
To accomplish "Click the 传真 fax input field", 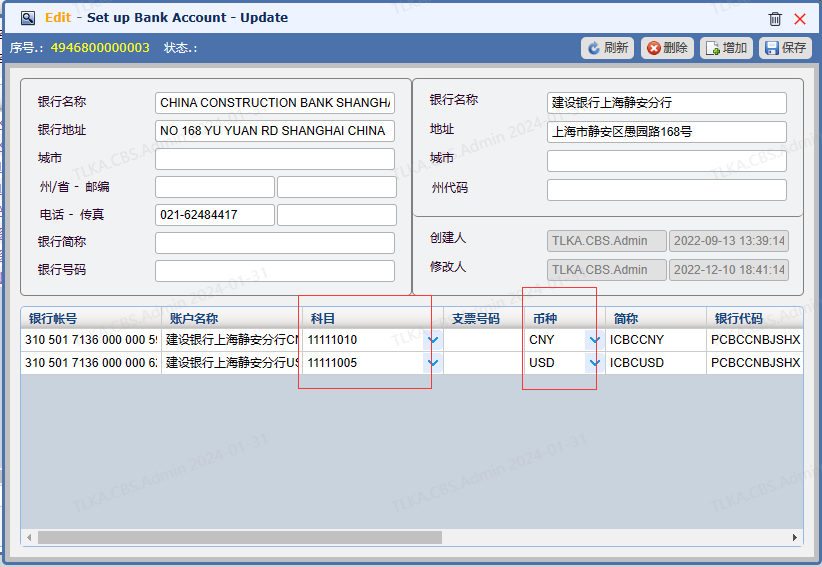I will 337,215.
